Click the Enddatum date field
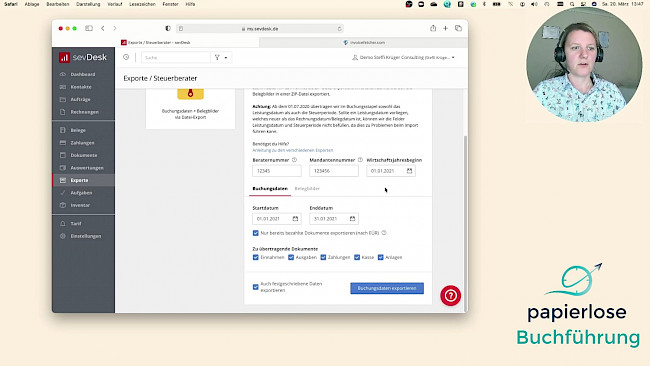 click(334, 218)
